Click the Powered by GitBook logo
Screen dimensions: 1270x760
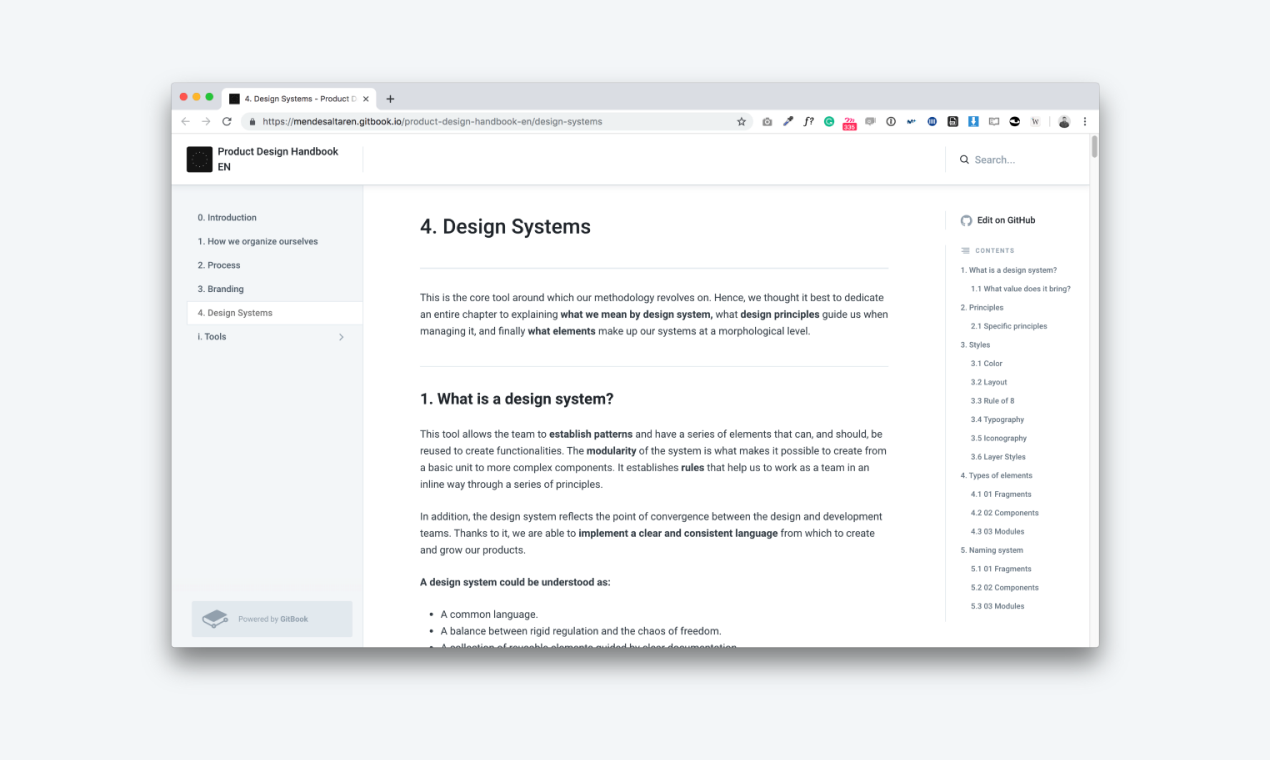(215, 618)
